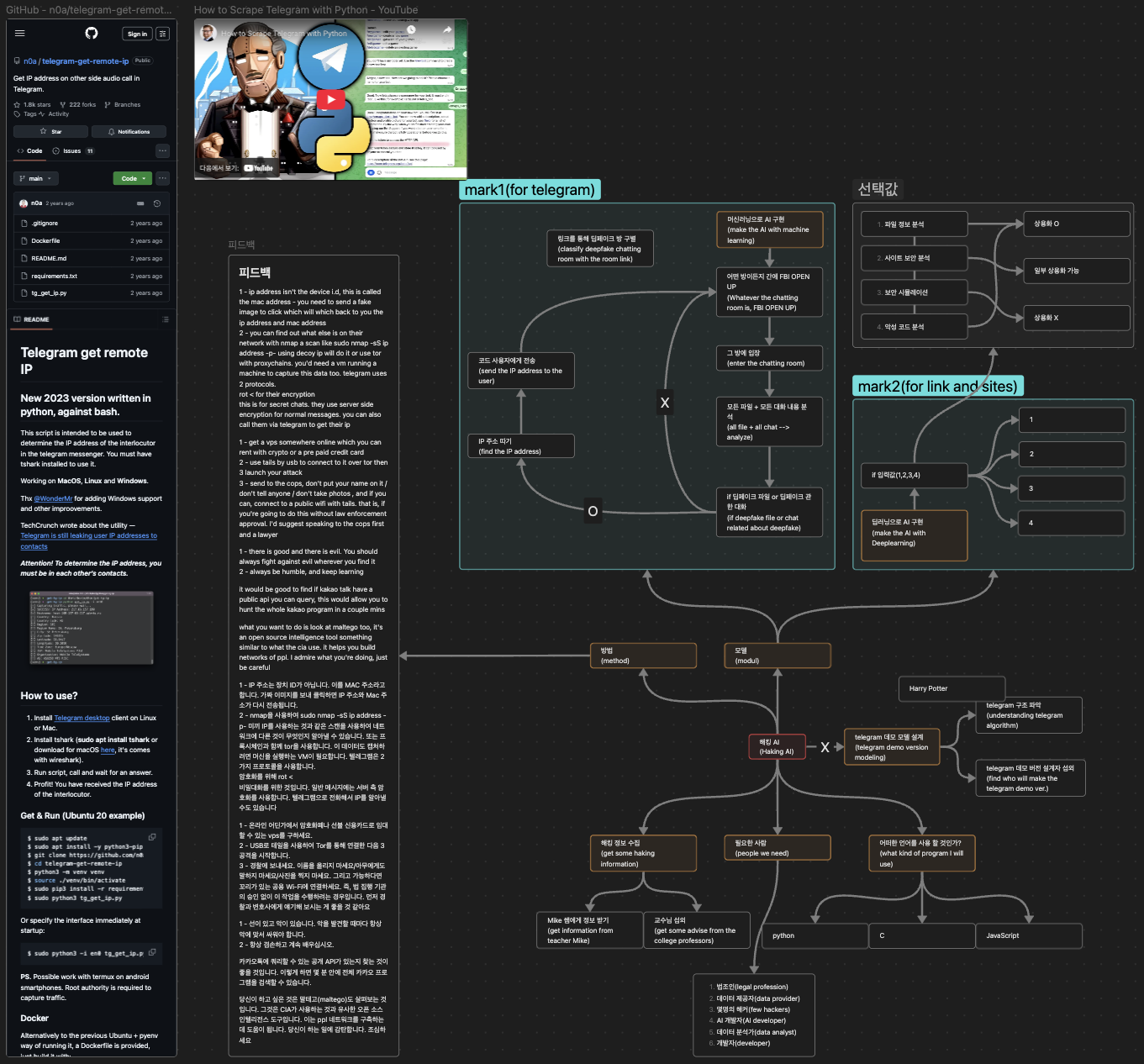Open the tg_get_ip.py file
Viewport: 1144px width, 1064px height.
(49, 293)
